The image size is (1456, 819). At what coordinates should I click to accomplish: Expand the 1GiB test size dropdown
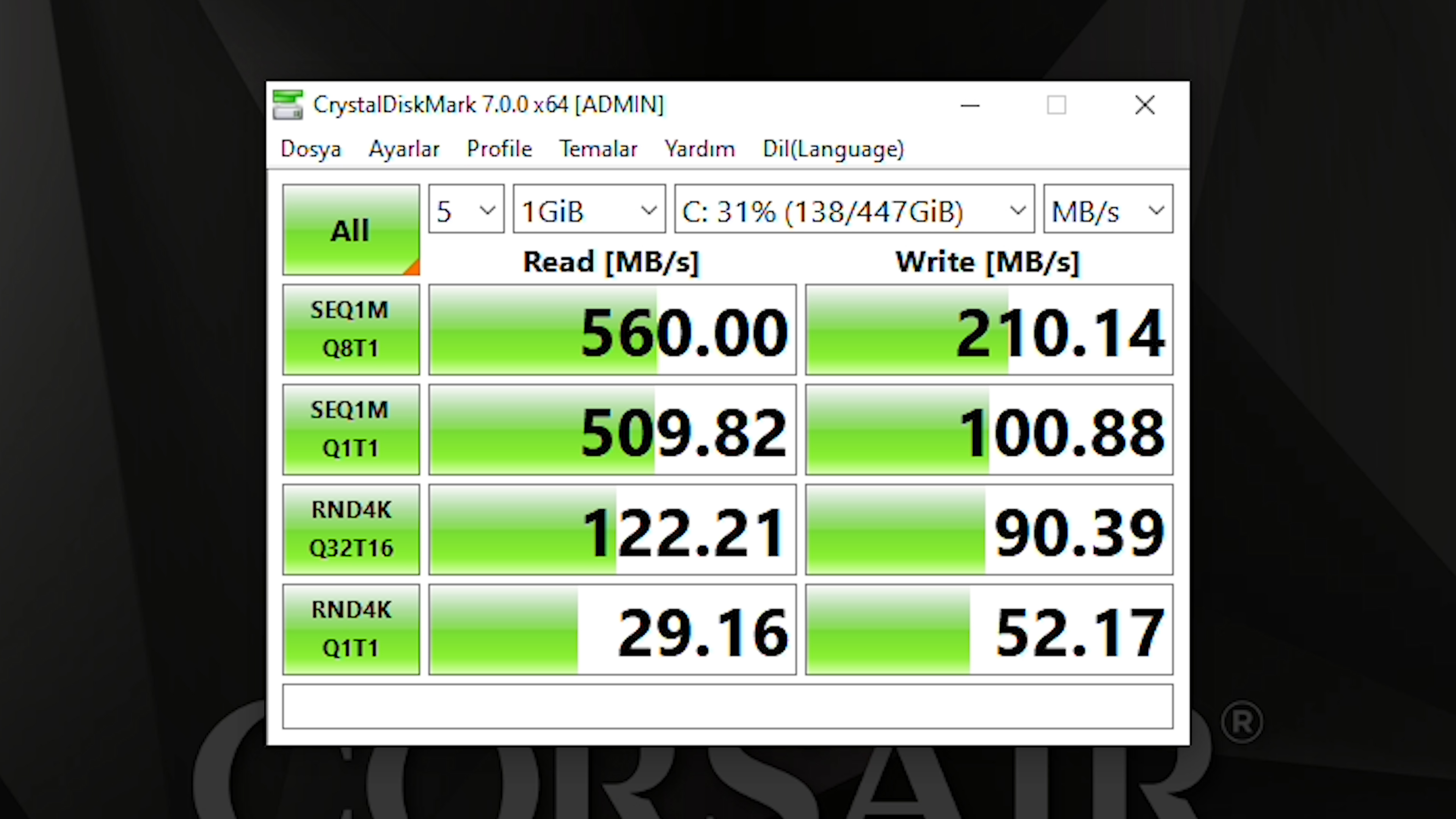click(589, 209)
